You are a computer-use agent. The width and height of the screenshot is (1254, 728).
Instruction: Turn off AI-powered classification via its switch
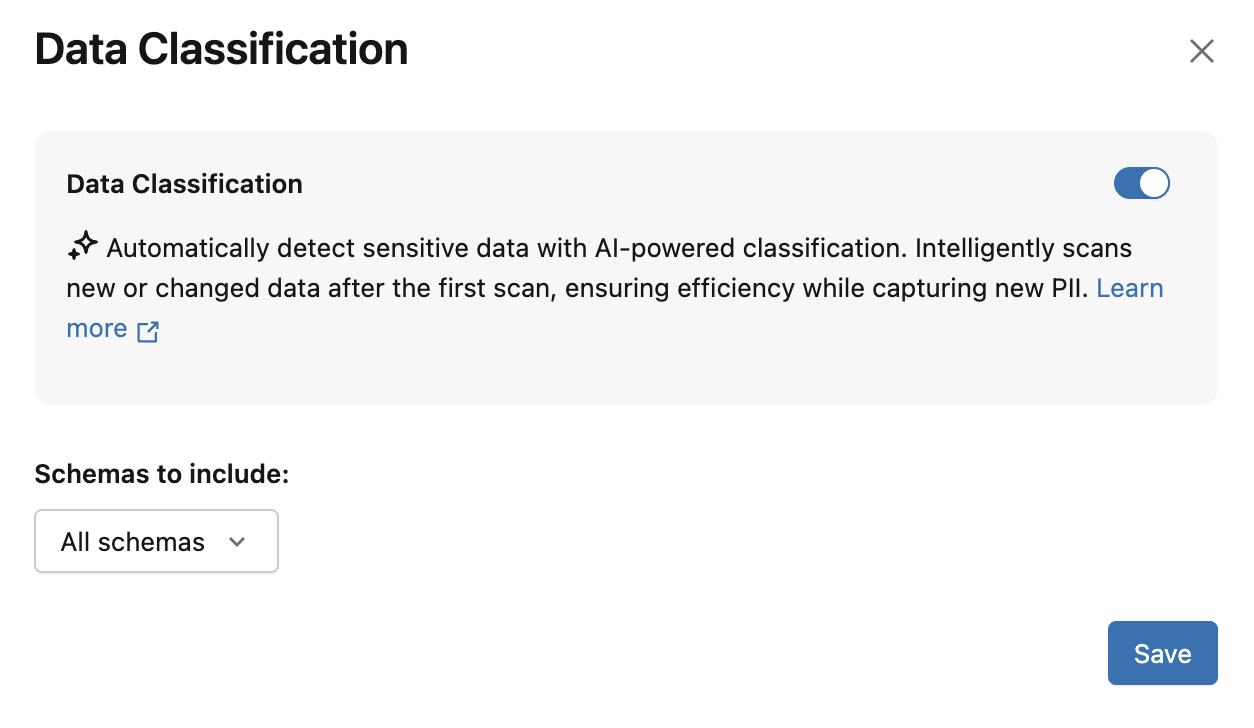click(x=1141, y=183)
